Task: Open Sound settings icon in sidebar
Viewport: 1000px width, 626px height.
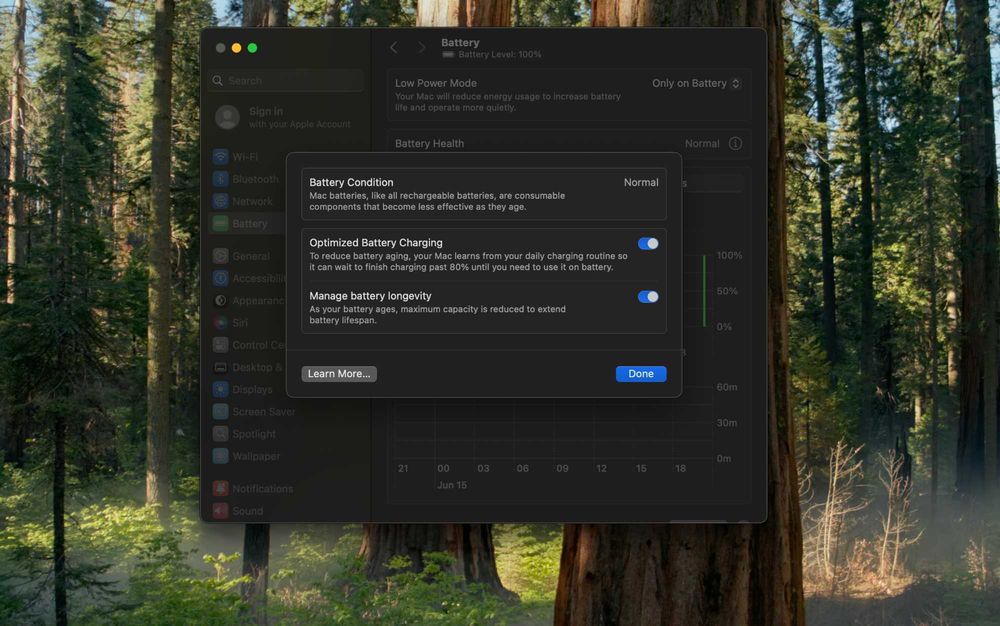Action: point(221,511)
